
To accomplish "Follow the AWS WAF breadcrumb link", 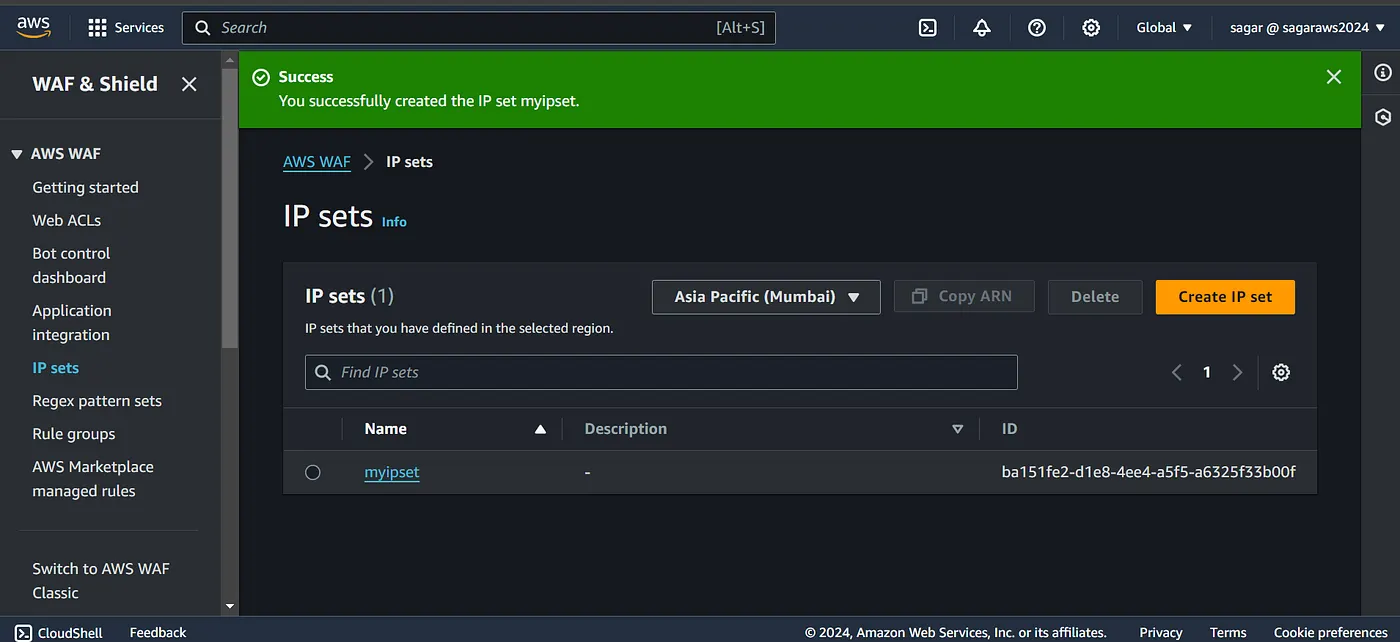I will point(317,162).
